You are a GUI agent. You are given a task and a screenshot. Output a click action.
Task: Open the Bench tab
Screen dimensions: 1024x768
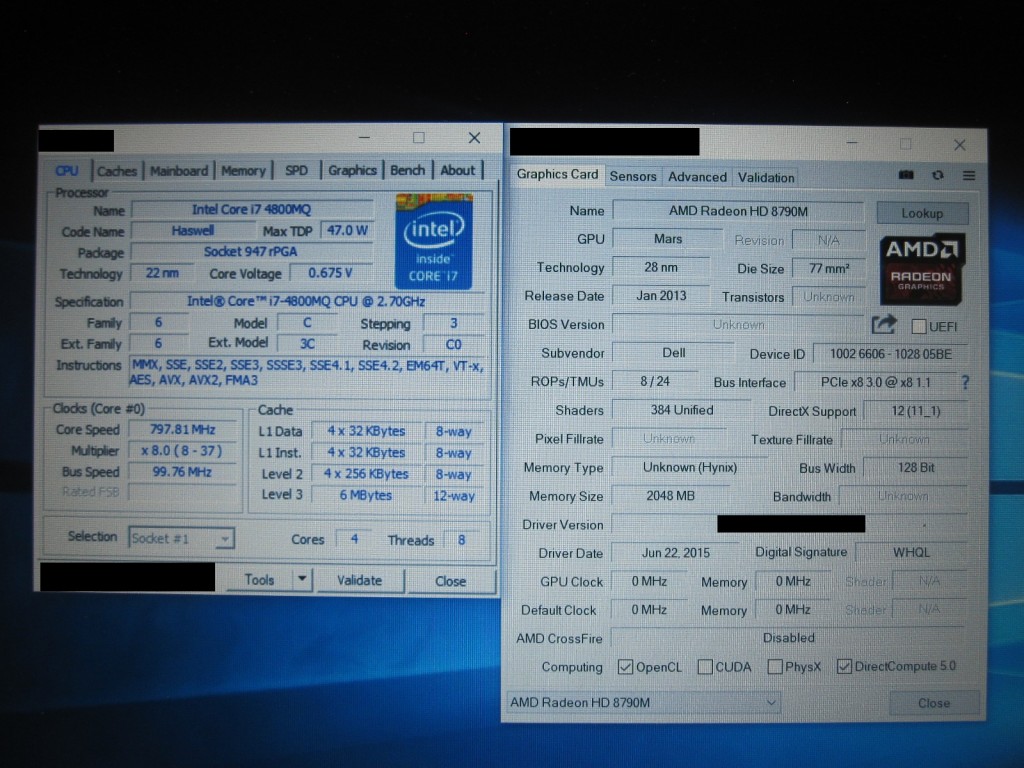click(x=408, y=170)
